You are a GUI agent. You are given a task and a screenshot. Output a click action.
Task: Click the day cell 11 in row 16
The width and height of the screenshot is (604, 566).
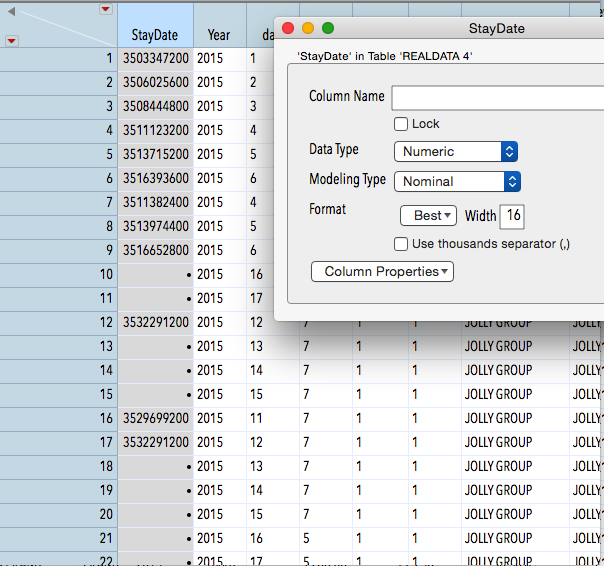click(x=273, y=418)
